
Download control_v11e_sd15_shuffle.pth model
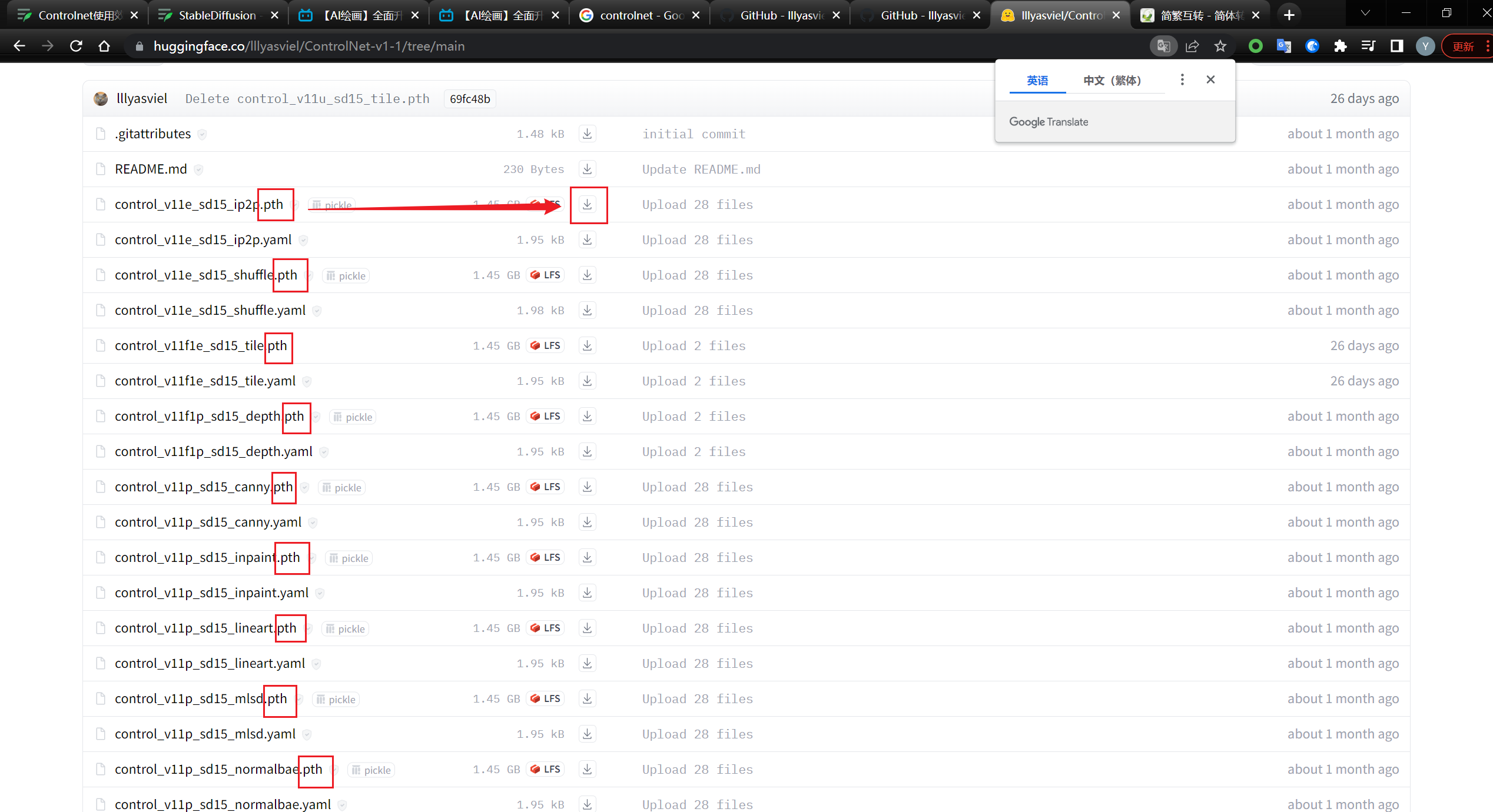point(587,275)
